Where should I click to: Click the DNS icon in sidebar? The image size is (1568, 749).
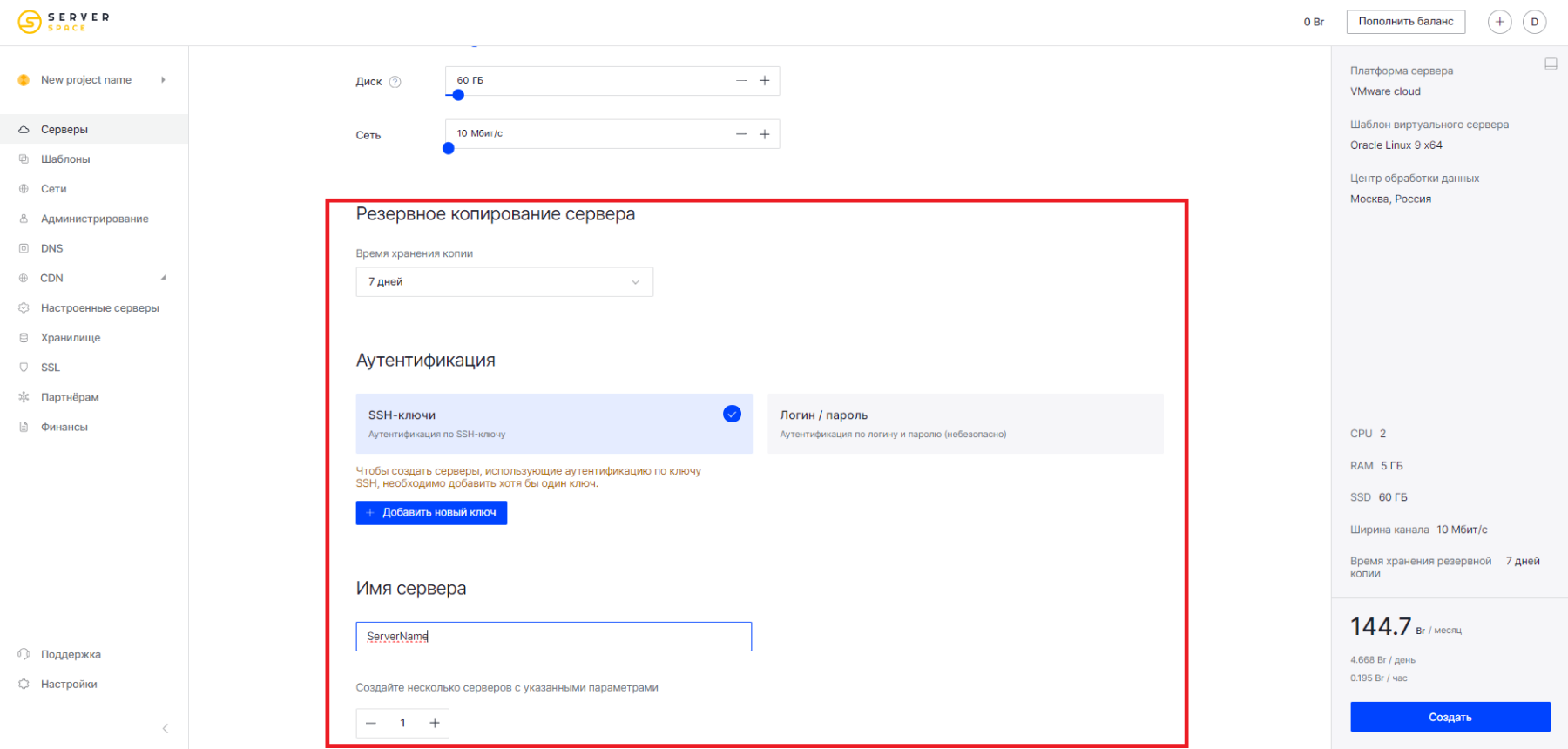click(24, 248)
